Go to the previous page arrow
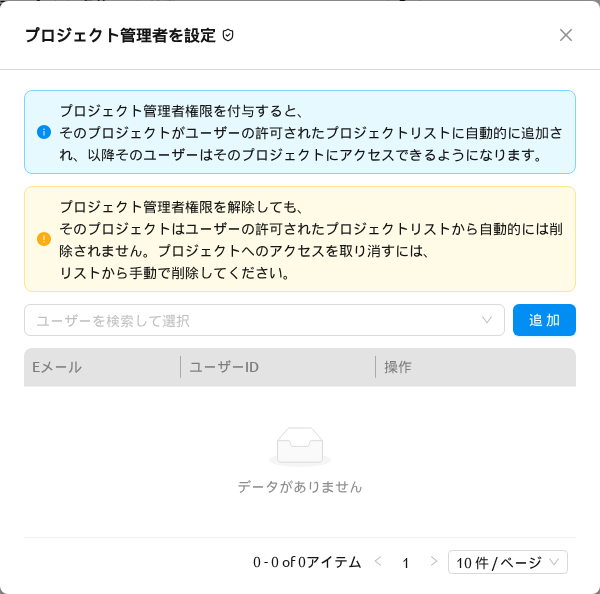The image size is (600, 594). coord(378,562)
